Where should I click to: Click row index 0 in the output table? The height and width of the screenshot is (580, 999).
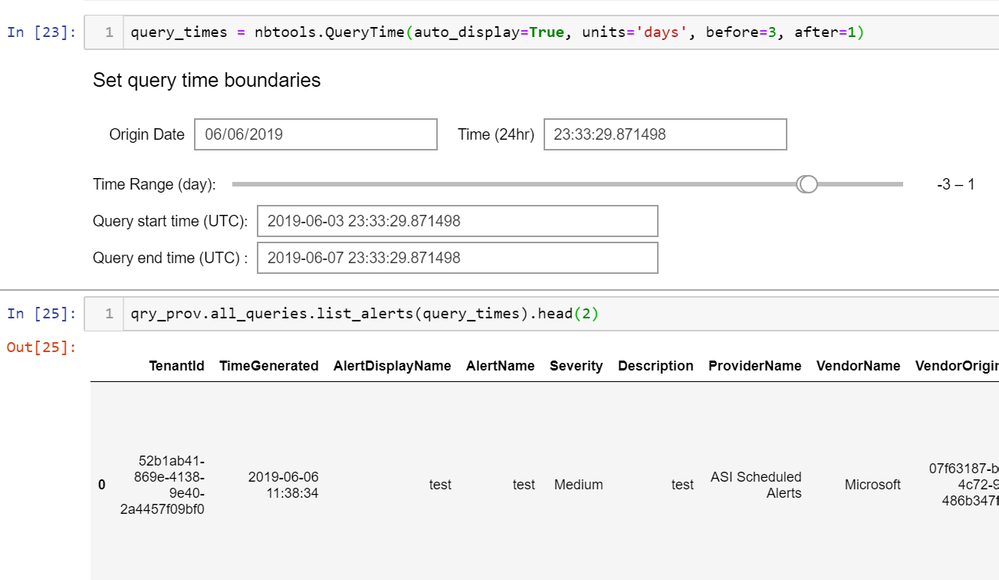[x=102, y=485]
